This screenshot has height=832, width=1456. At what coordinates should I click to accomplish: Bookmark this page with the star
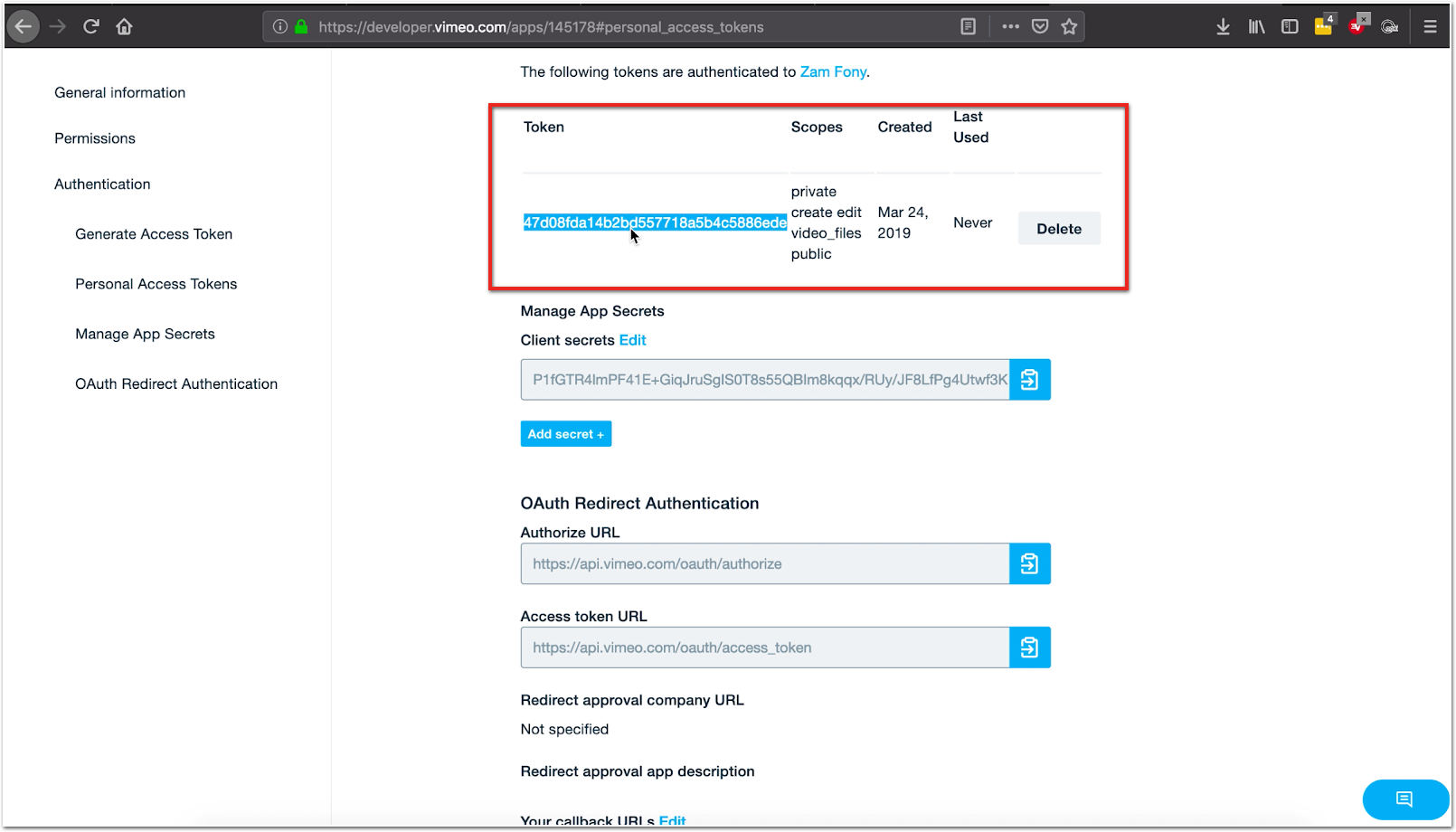[x=1070, y=27]
